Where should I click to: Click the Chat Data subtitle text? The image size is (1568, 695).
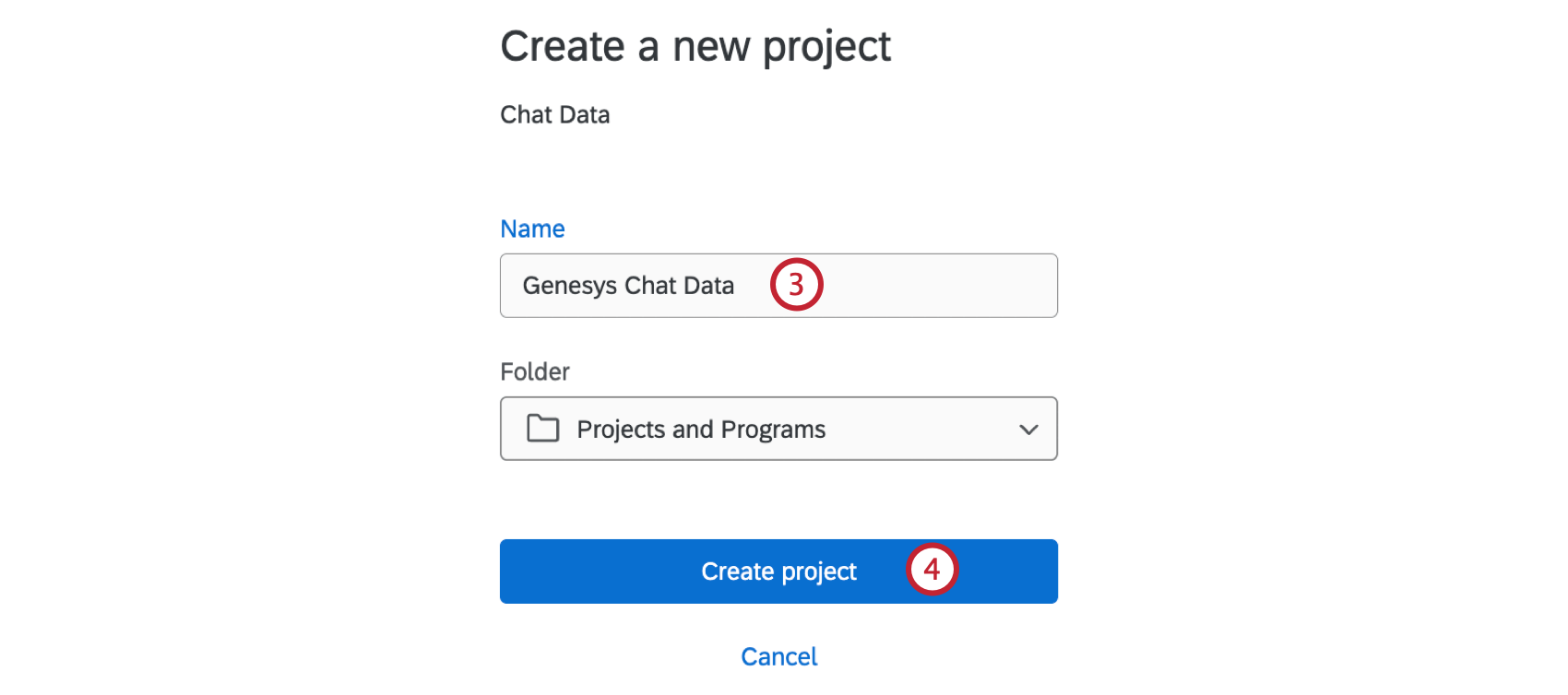pyautogui.click(x=554, y=114)
